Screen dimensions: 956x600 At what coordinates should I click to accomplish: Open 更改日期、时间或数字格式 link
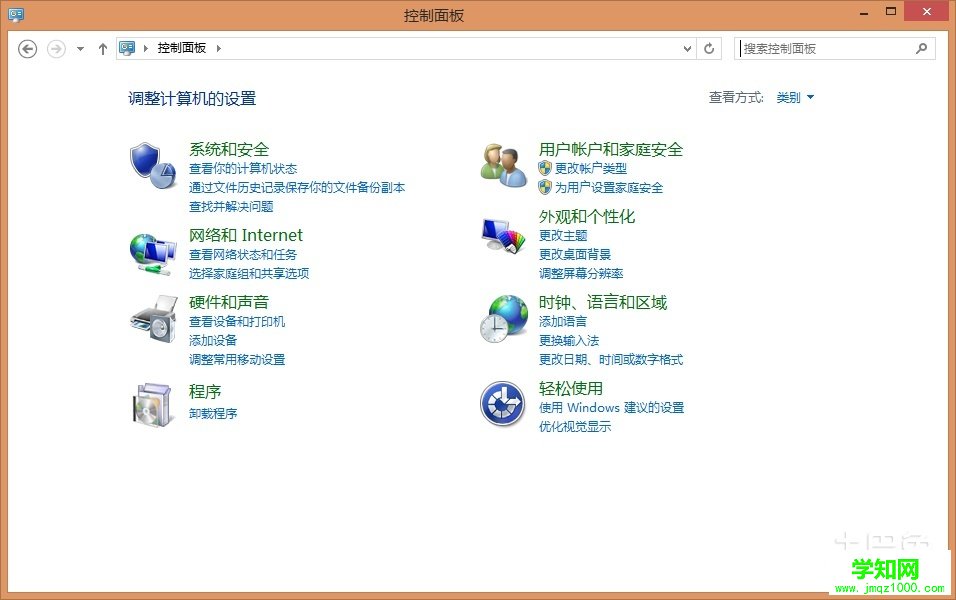coord(611,359)
